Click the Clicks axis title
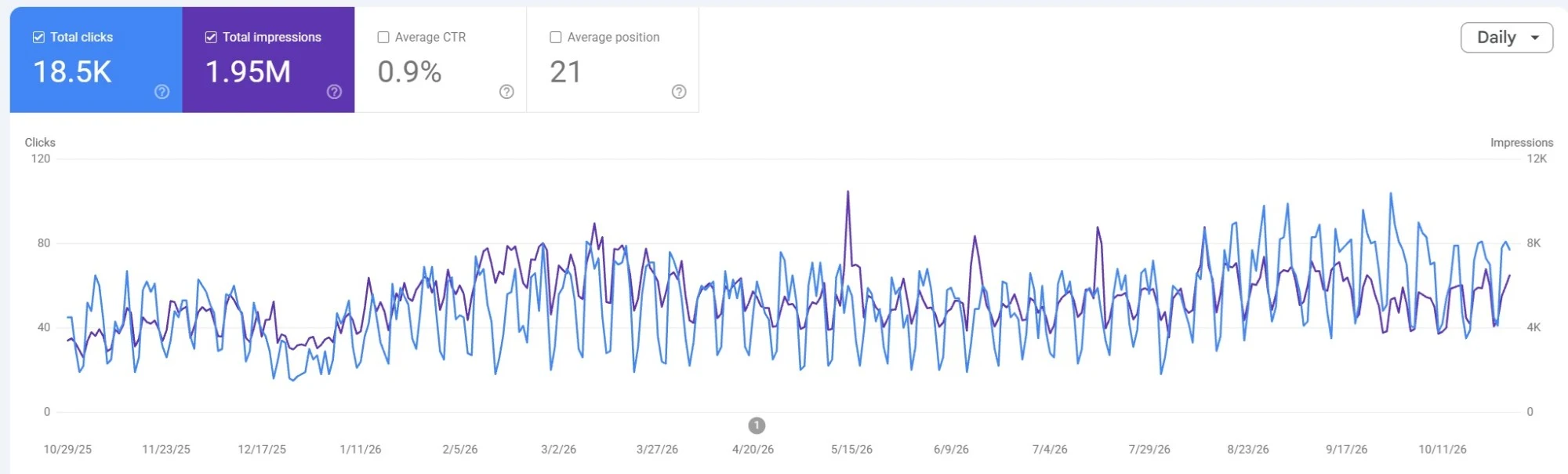The height and width of the screenshot is (474, 1568). coord(40,143)
